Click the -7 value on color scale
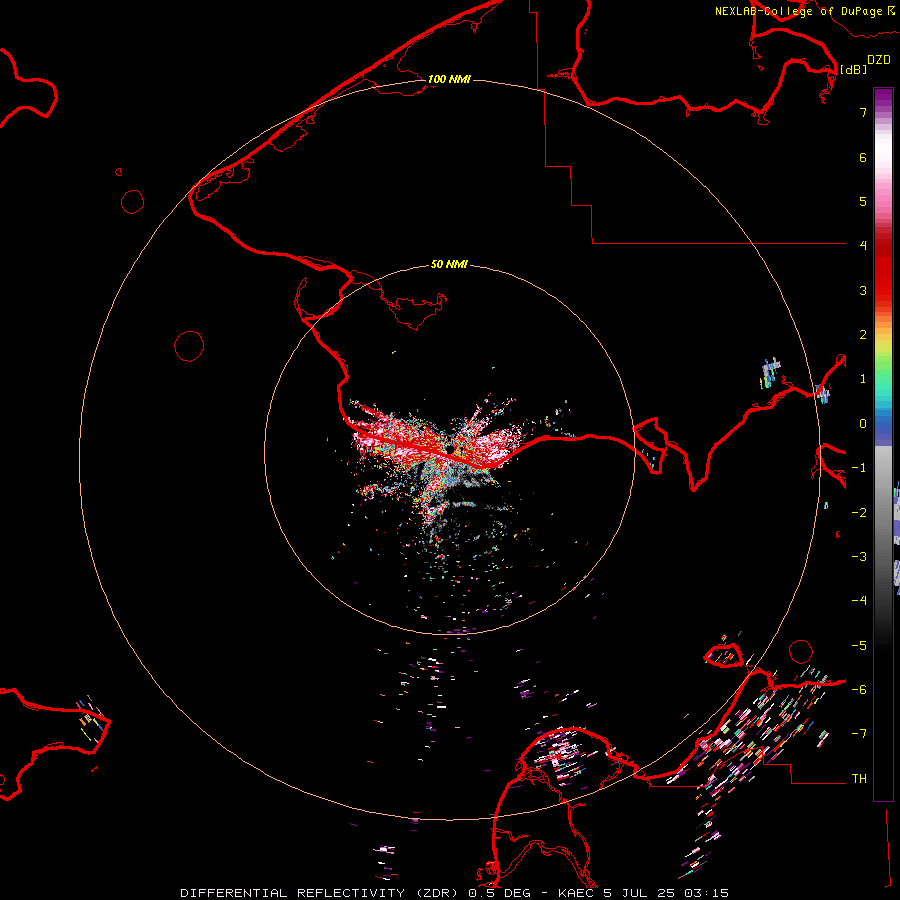900x900 pixels. point(859,734)
